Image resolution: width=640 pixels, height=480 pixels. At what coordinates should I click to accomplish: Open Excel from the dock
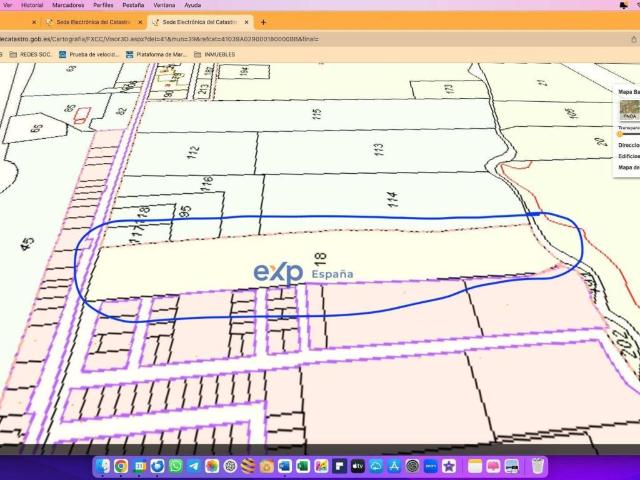(x=302, y=466)
